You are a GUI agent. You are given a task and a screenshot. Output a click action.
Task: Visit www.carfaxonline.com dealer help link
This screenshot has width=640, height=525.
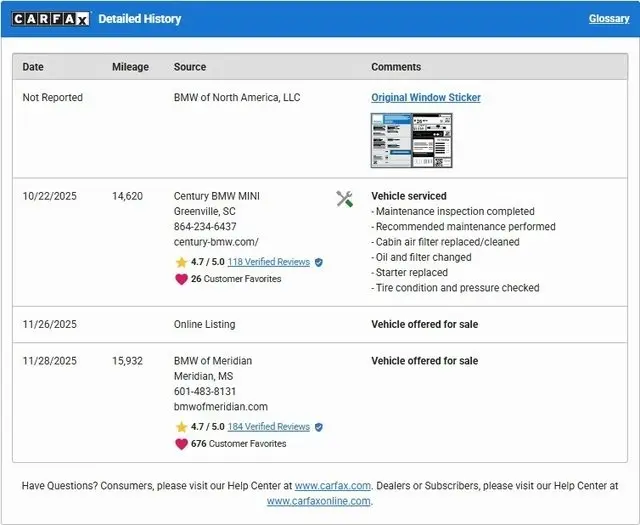[x=318, y=501]
